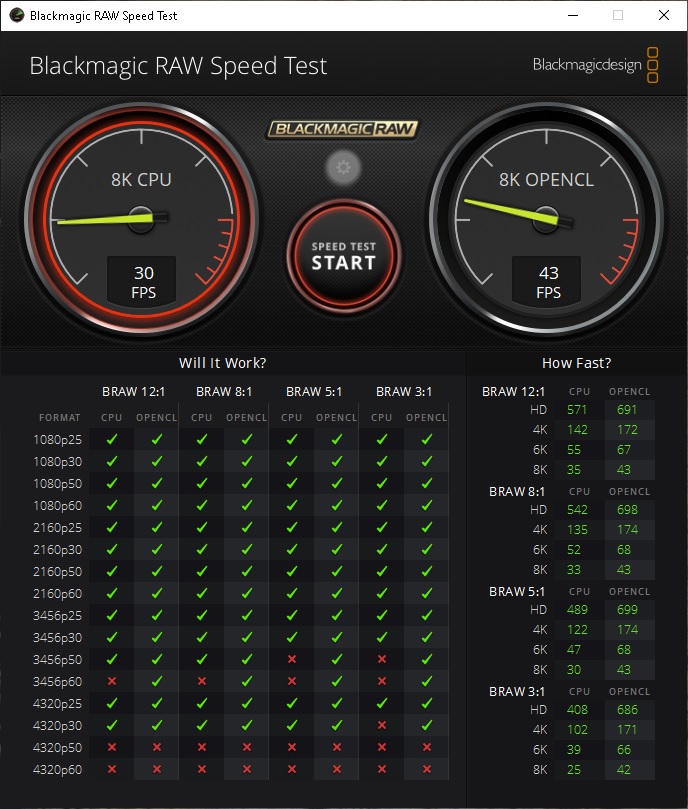The image size is (688, 809).
Task: Click BRAW 3:1 6K OPENCL value 66
Action: pyautogui.click(x=623, y=750)
